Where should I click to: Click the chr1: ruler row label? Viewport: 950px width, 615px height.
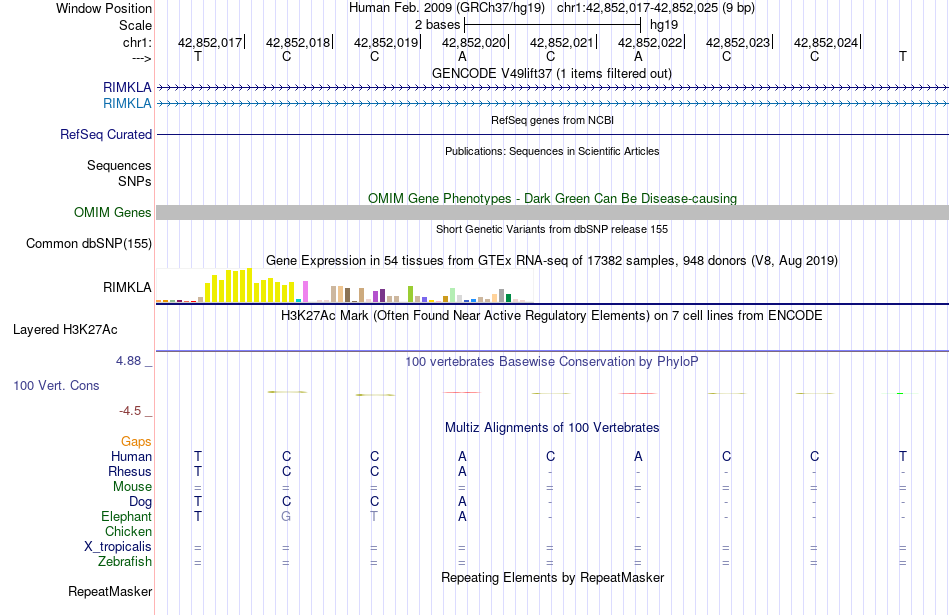137,42
